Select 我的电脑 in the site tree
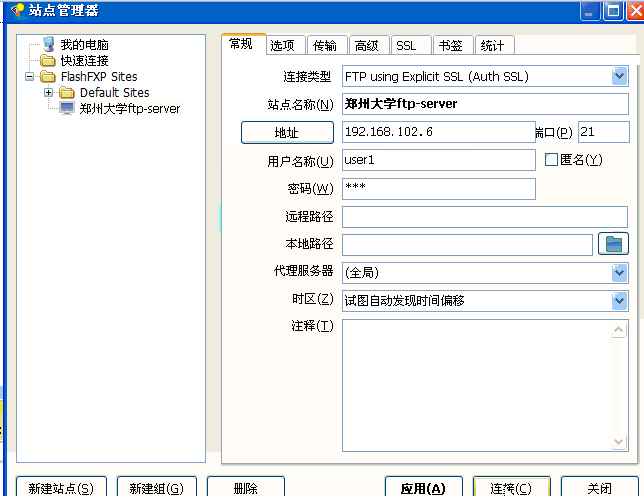644x500 pixels. coord(84,44)
